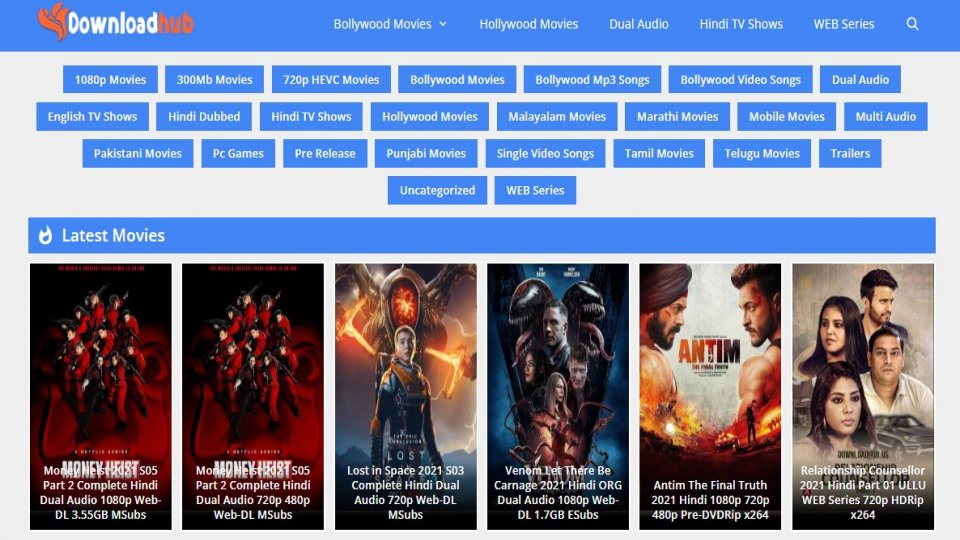Open Venom Let There Be Carnage poster
The image size is (960, 540).
pos(558,397)
